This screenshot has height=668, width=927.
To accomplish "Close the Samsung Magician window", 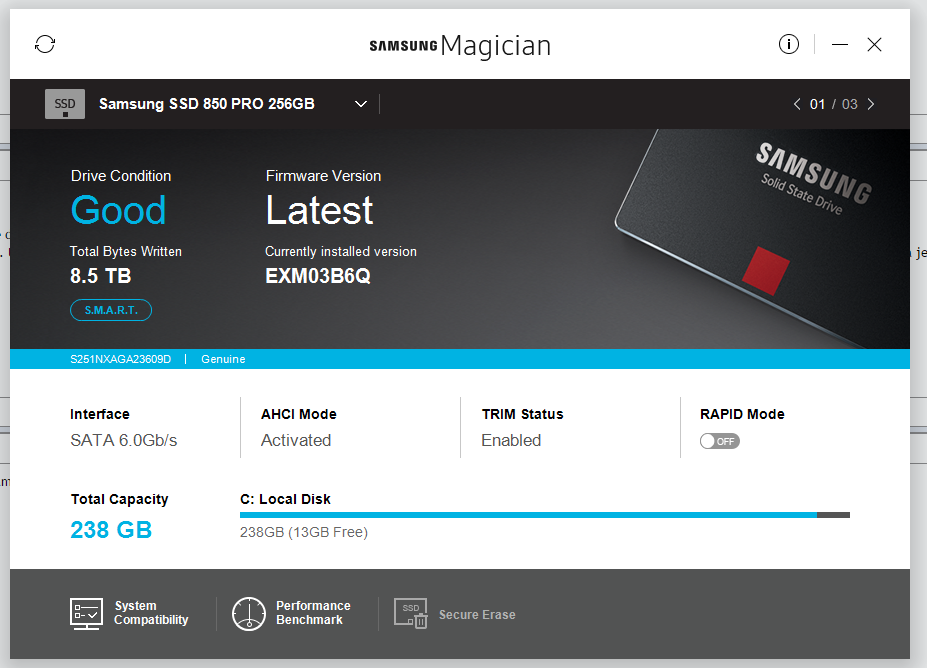I will coord(874,44).
